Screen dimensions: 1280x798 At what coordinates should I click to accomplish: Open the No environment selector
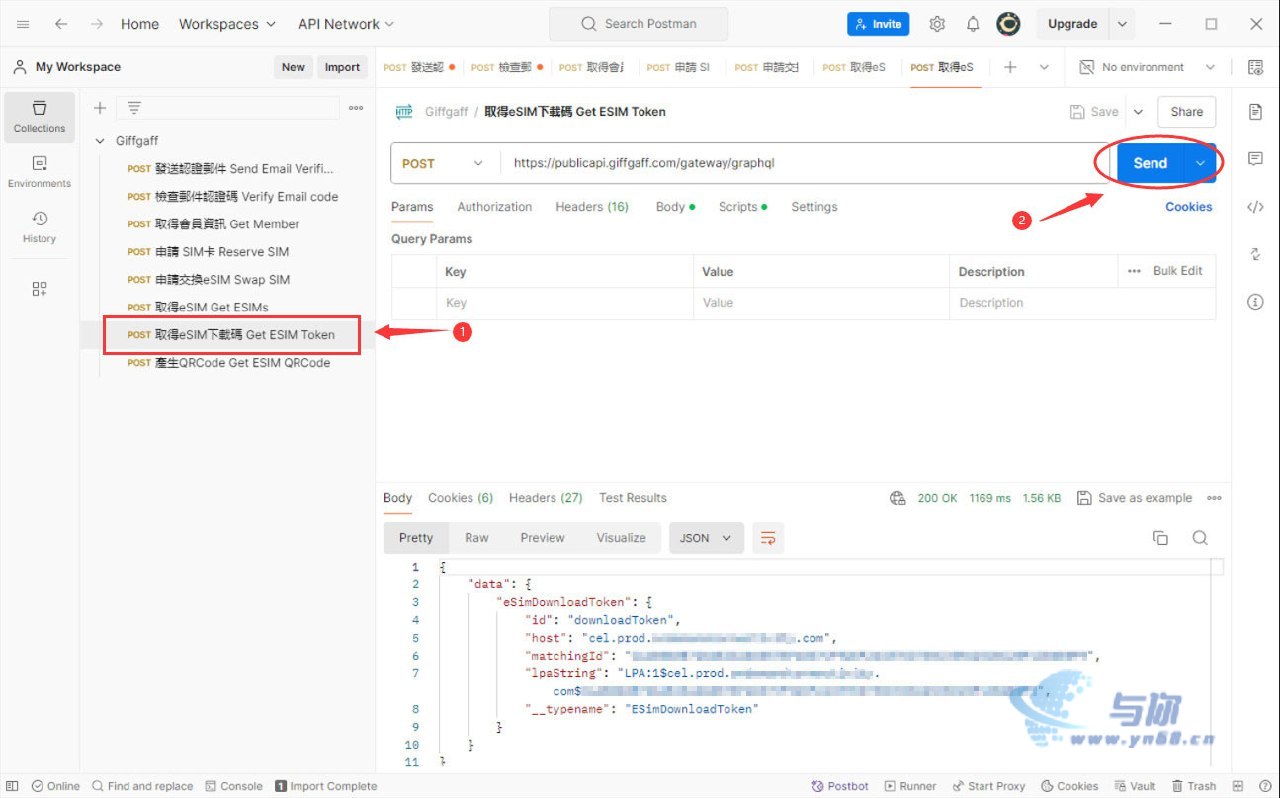pyautogui.click(x=1147, y=67)
